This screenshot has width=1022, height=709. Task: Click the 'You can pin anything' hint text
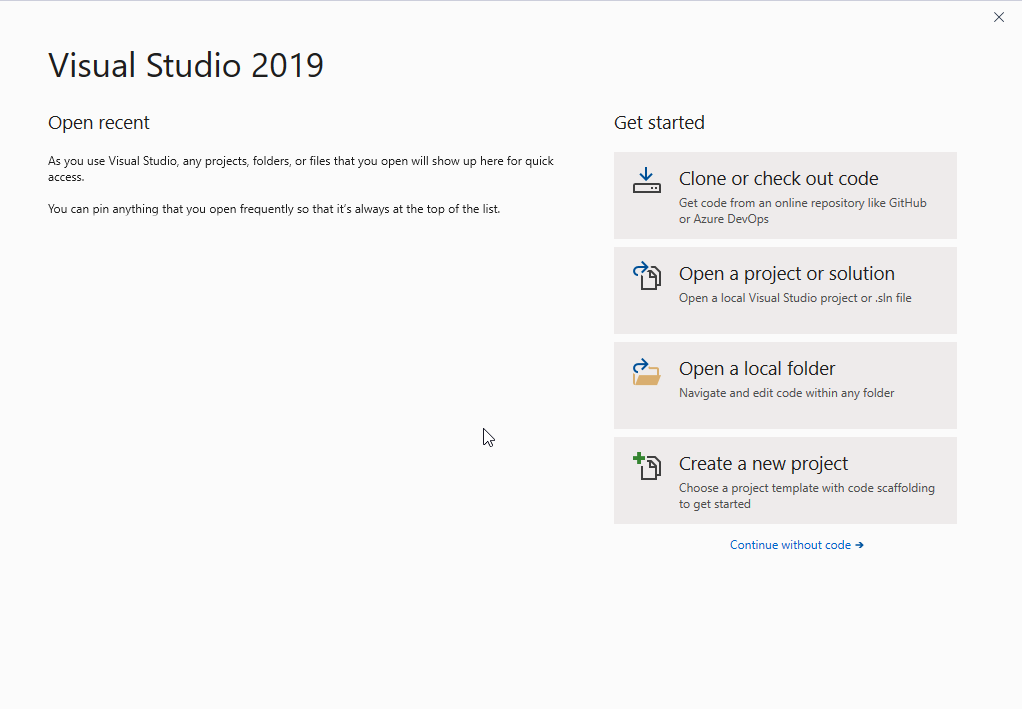click(274, 209)
